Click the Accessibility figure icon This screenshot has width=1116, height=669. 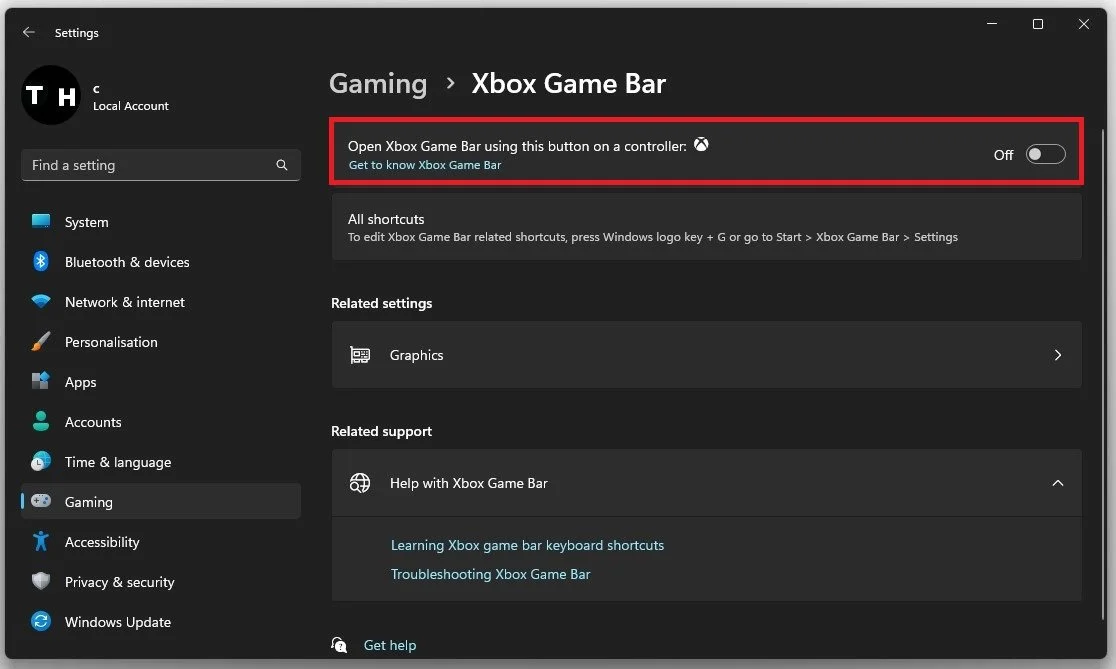click(41, 542)
